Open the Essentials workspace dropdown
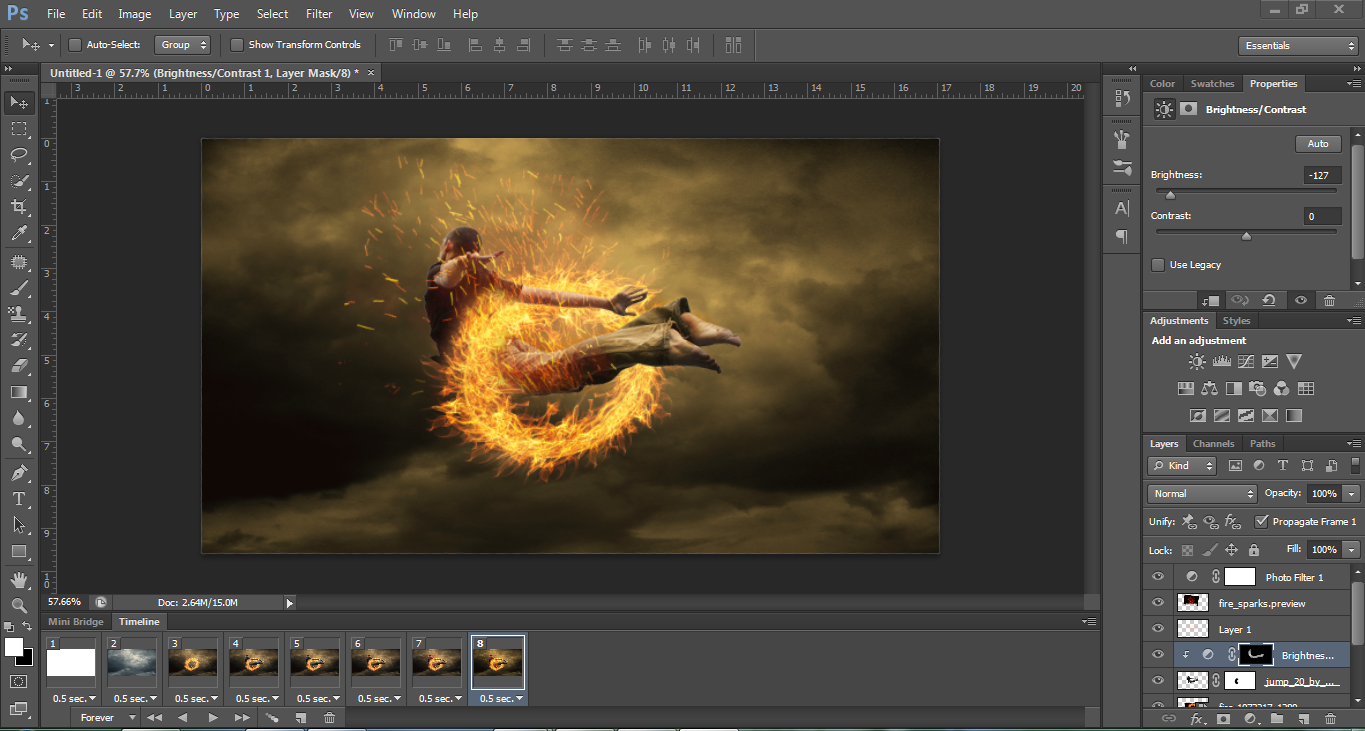Image resolution: width=1365 pixels, height=731 pixels. click(x=1297, y=46)
